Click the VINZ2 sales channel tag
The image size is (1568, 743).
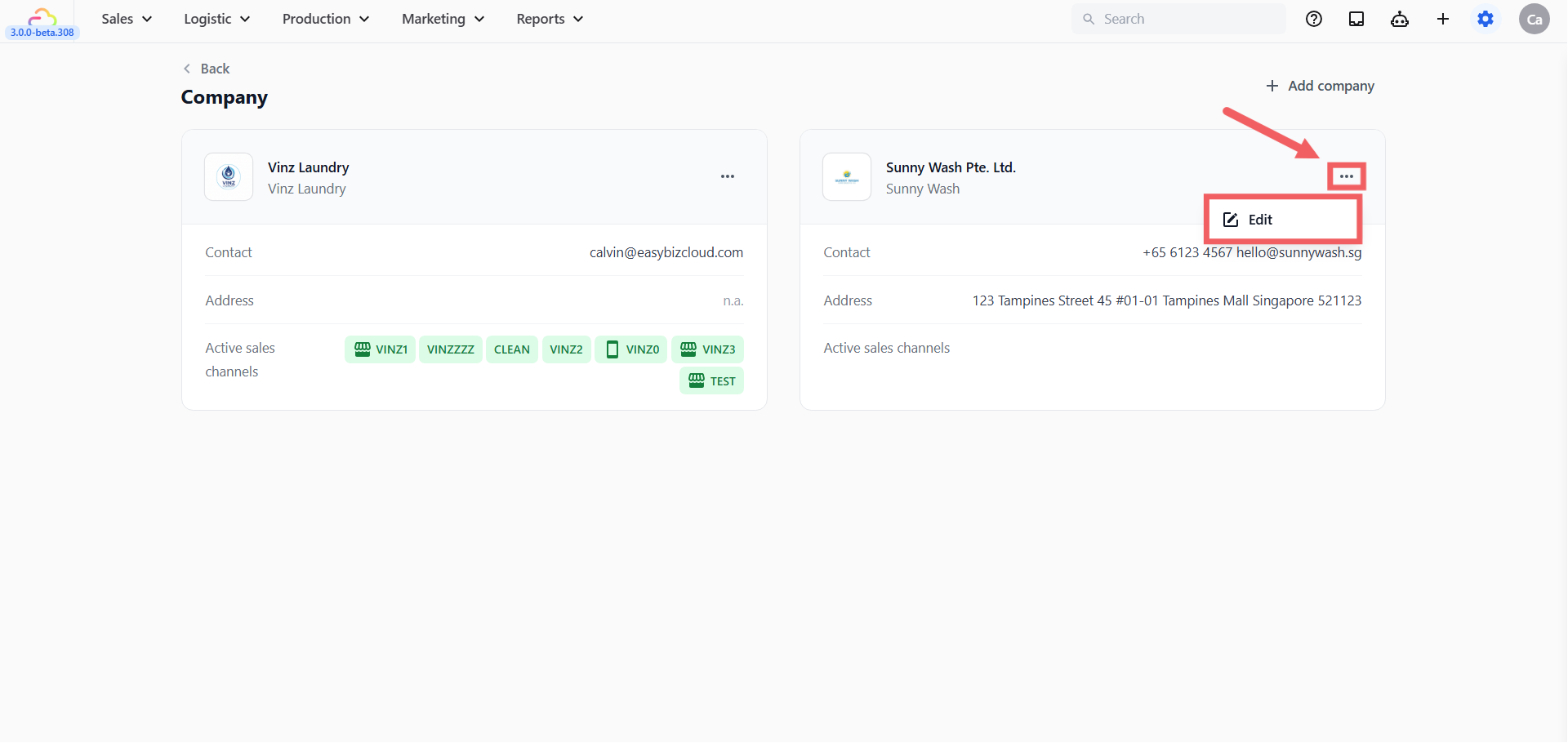coord(566,349)
